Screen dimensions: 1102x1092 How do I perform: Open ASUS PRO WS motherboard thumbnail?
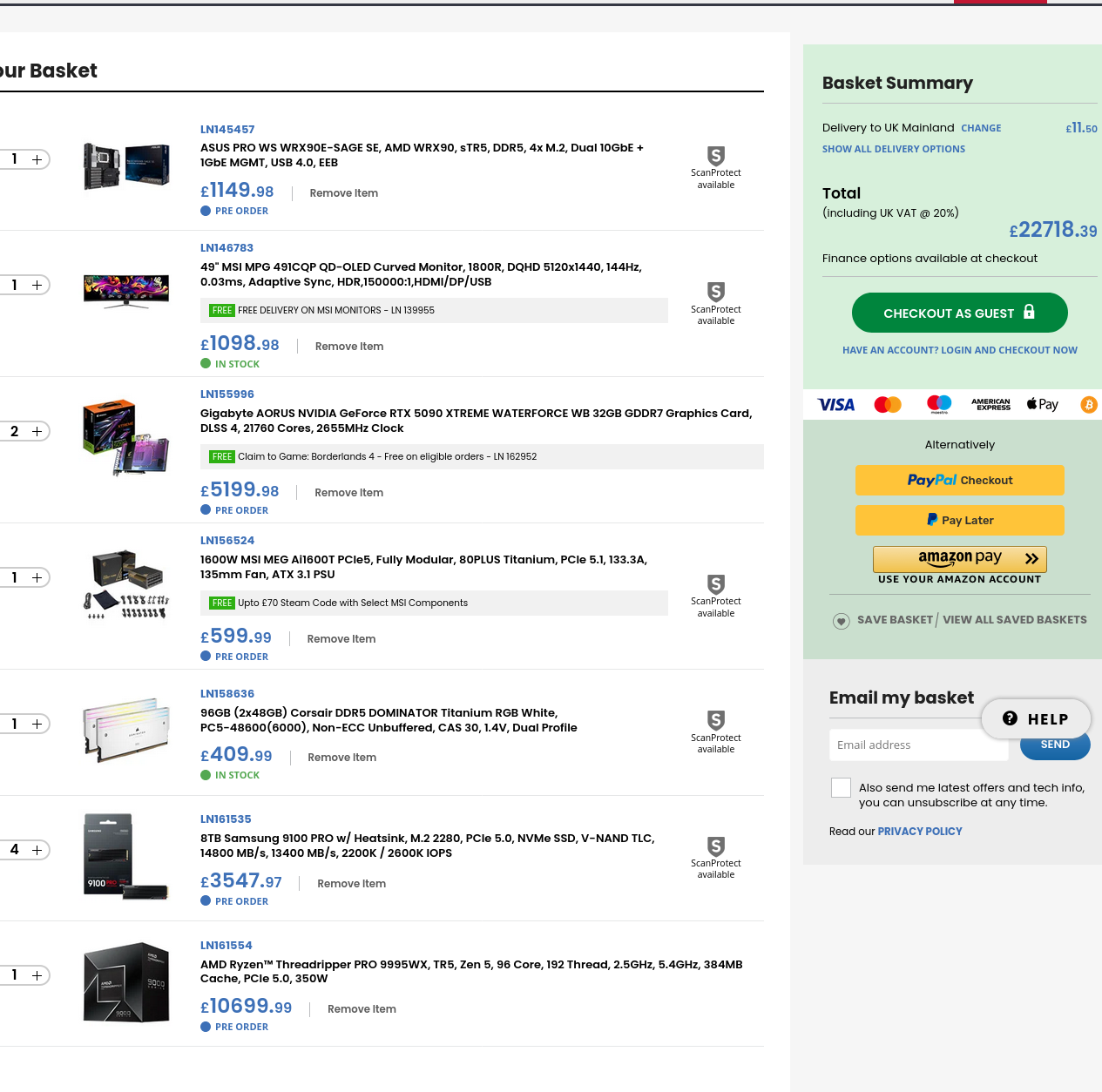tap(126, 165)
